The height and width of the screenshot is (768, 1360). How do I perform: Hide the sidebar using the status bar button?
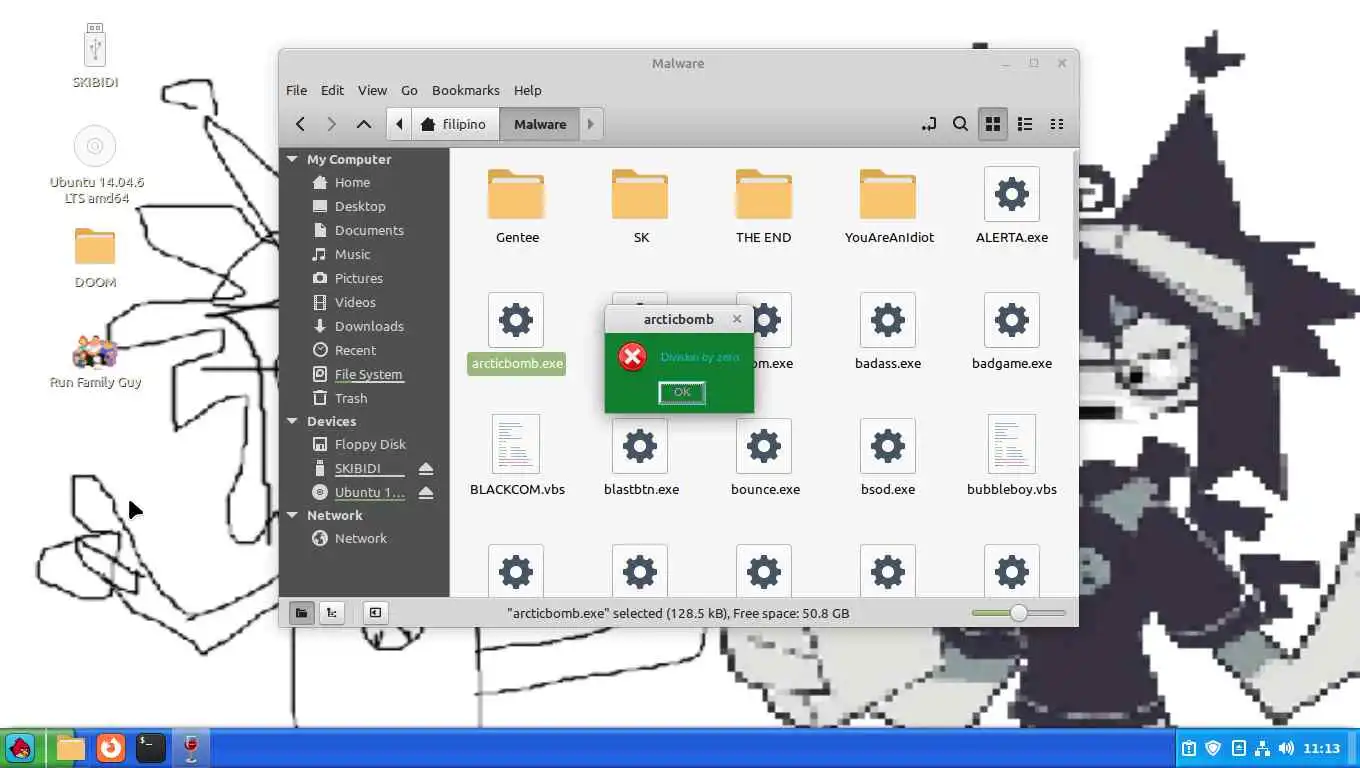pyautogui.click(x=375, y=613)
